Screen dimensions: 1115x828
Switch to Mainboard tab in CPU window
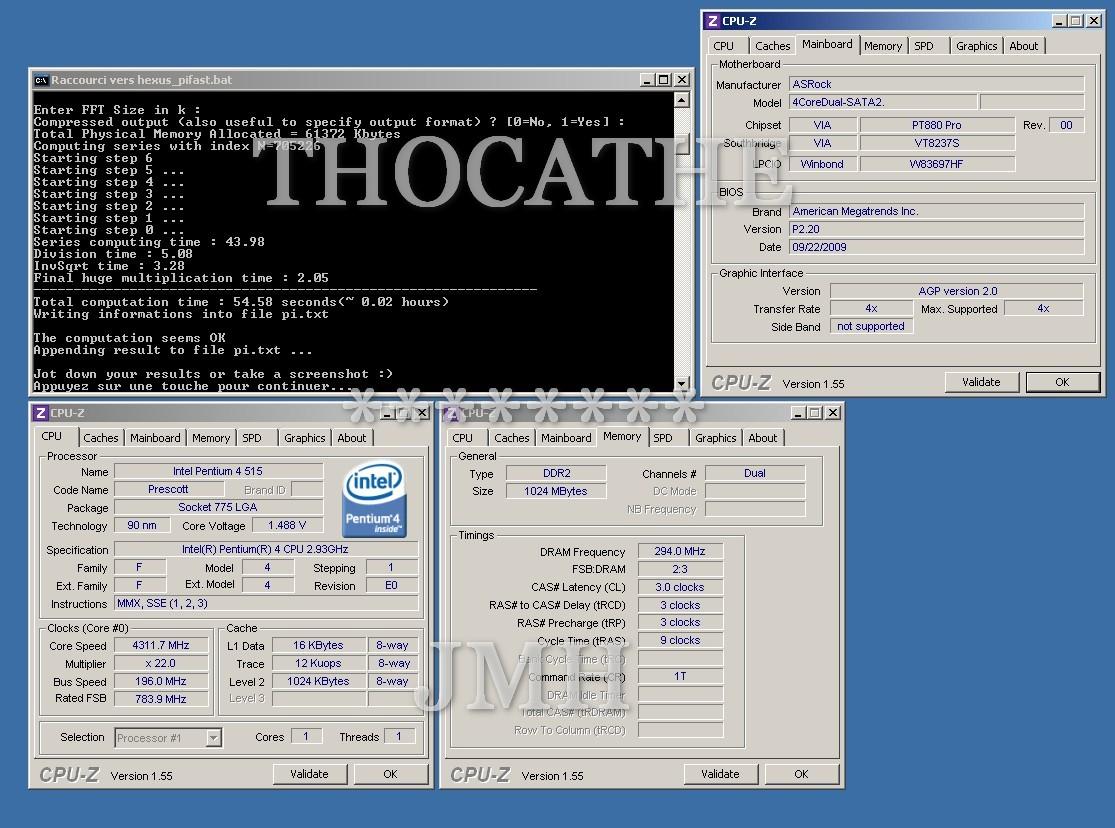[155, 438]
